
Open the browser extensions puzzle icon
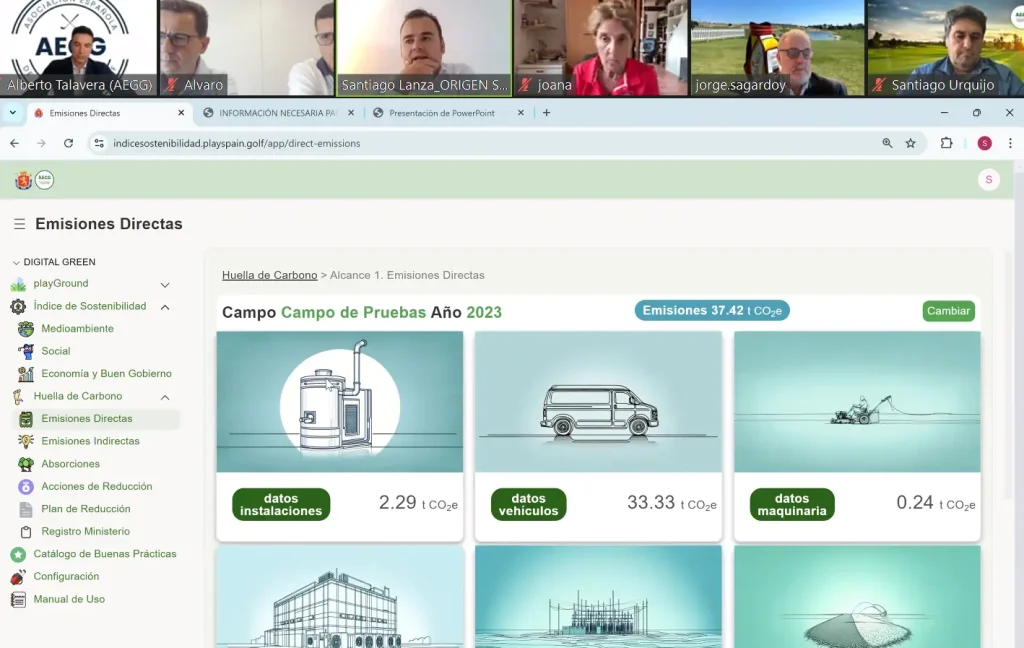point(946,143)
